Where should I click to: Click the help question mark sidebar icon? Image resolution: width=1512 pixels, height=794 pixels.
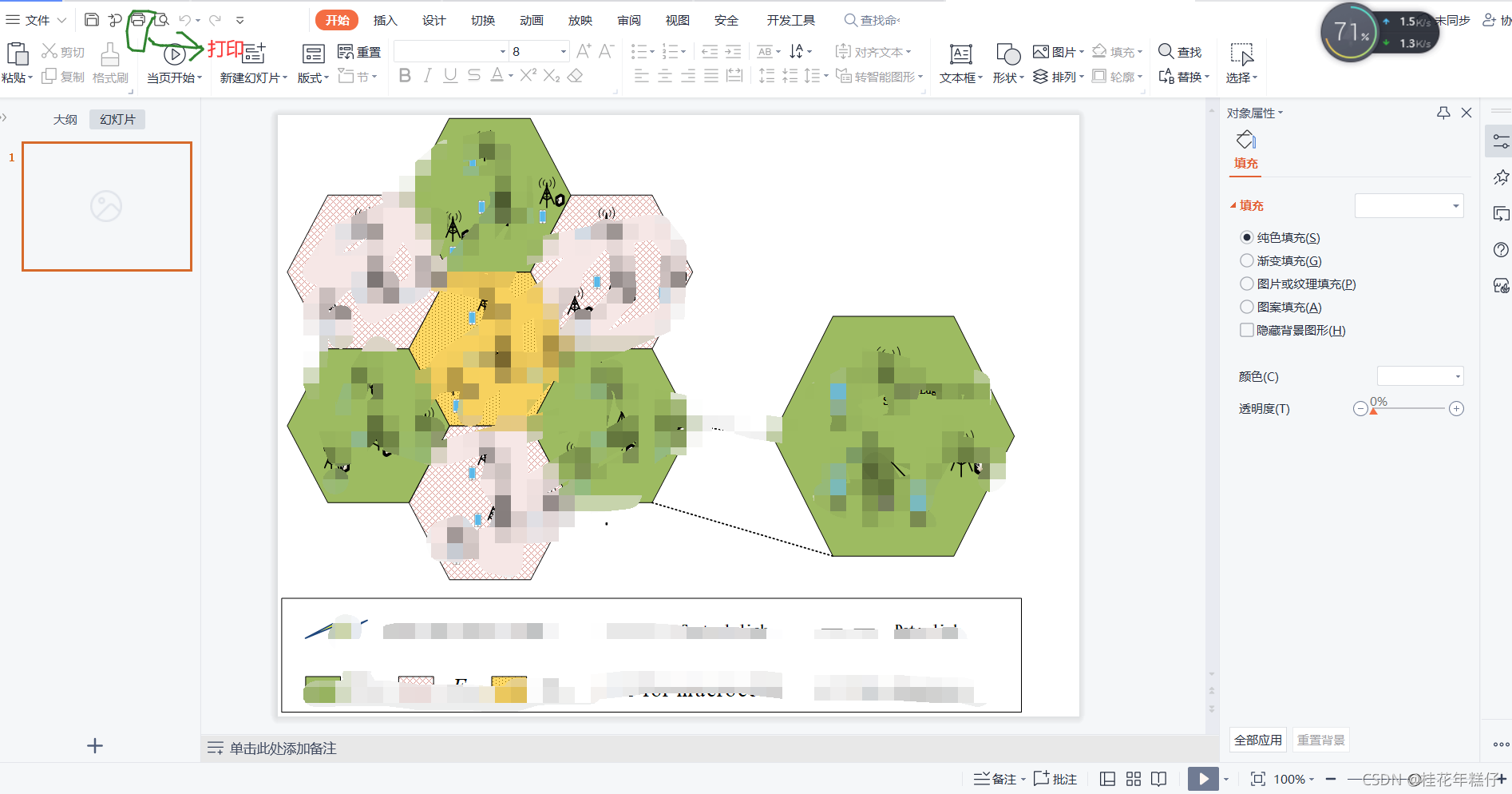(x=1501, y=250)
